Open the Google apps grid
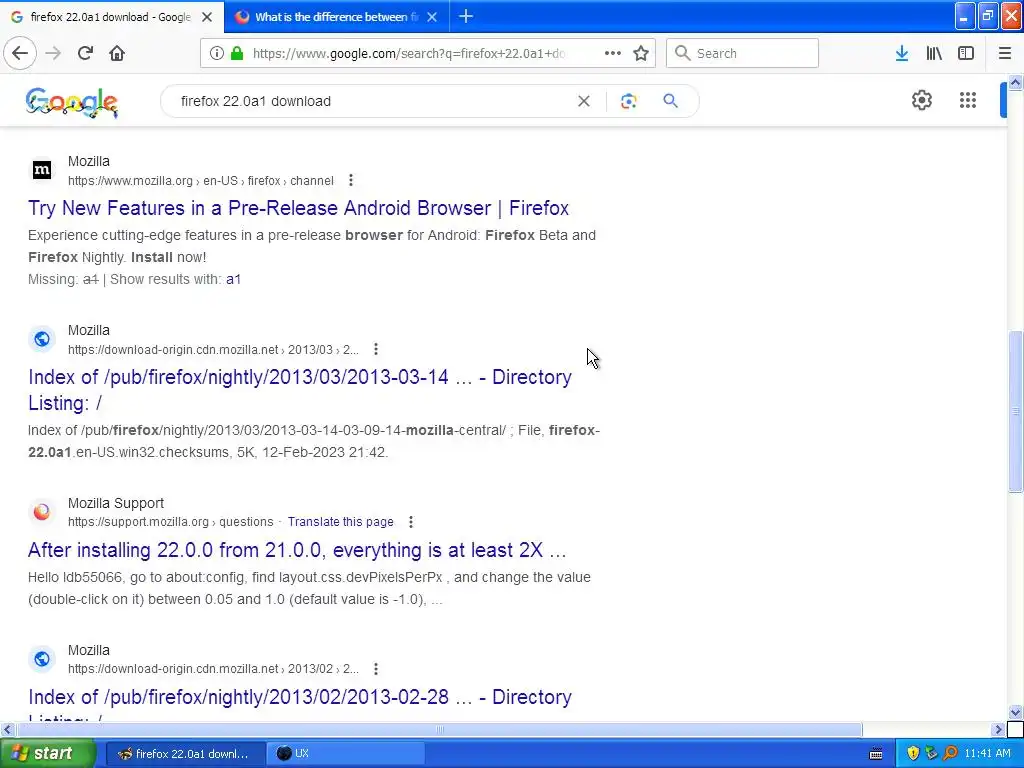This screenshot has width=1024, height=768. 968,101
